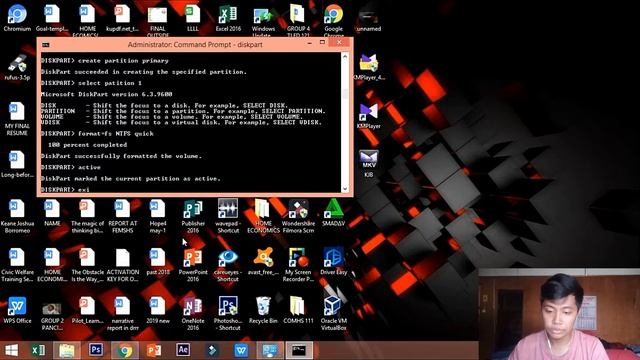Open the Pilot_Learn PDF file
This screenshot has width=640, height=360.
tap(87, 310)
